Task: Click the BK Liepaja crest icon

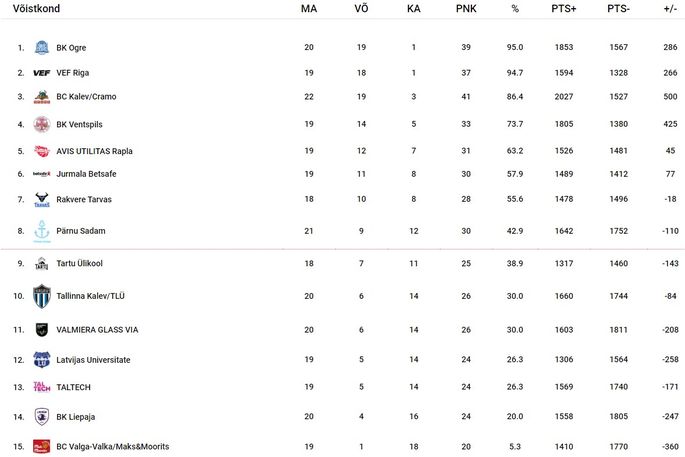Action: click(42, 417)
